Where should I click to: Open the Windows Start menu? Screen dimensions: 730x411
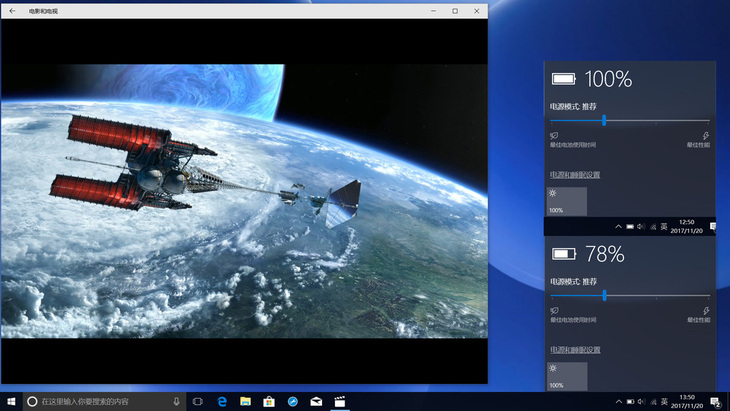point(10,401)
